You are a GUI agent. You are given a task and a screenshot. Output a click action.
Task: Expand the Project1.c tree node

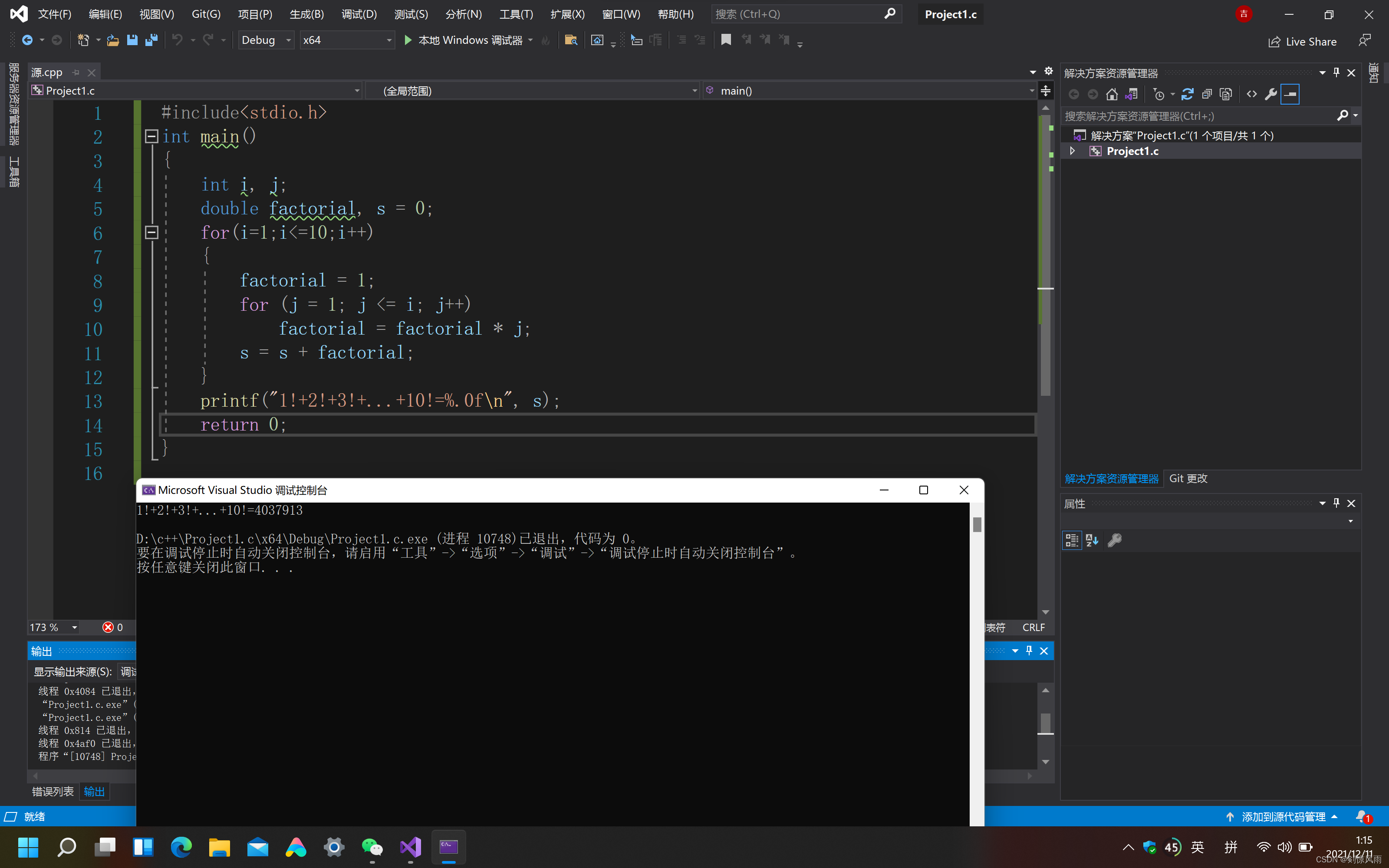(1072, 151)
